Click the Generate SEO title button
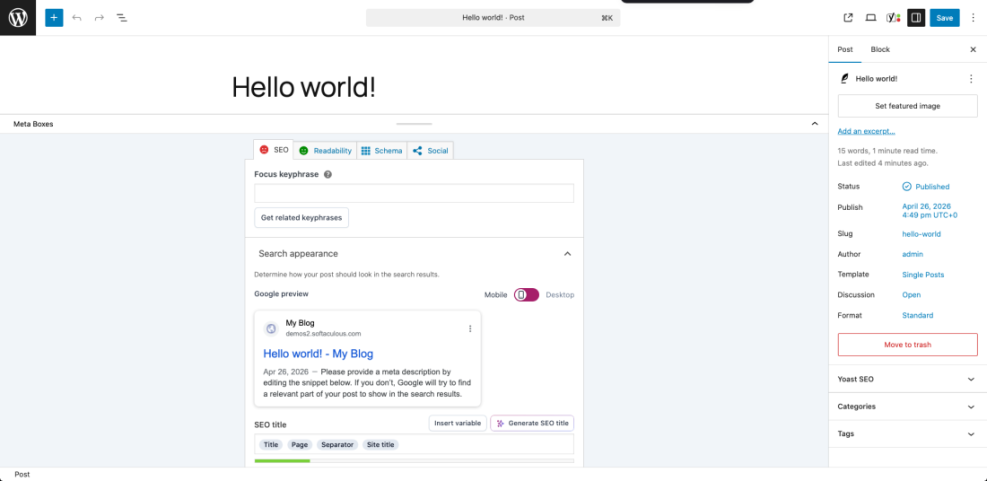The width and height of the screenshot is (987, 481). 532,423
